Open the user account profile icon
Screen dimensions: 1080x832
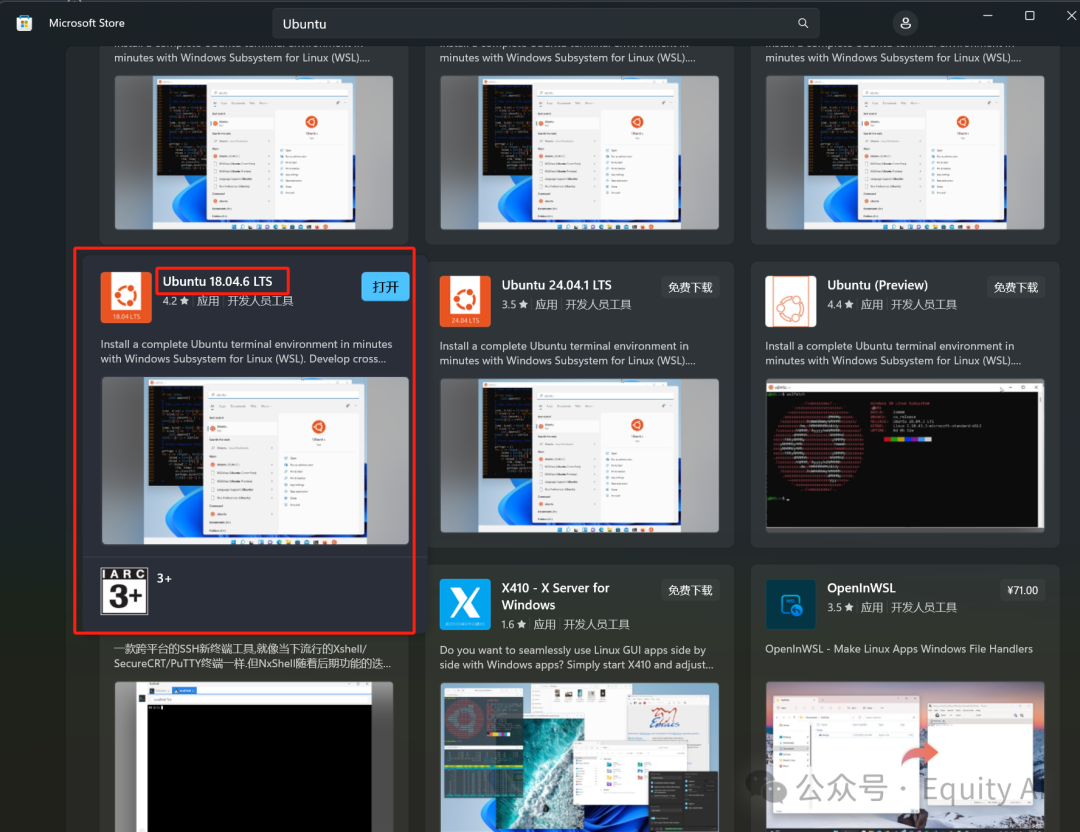pos(906,23)
